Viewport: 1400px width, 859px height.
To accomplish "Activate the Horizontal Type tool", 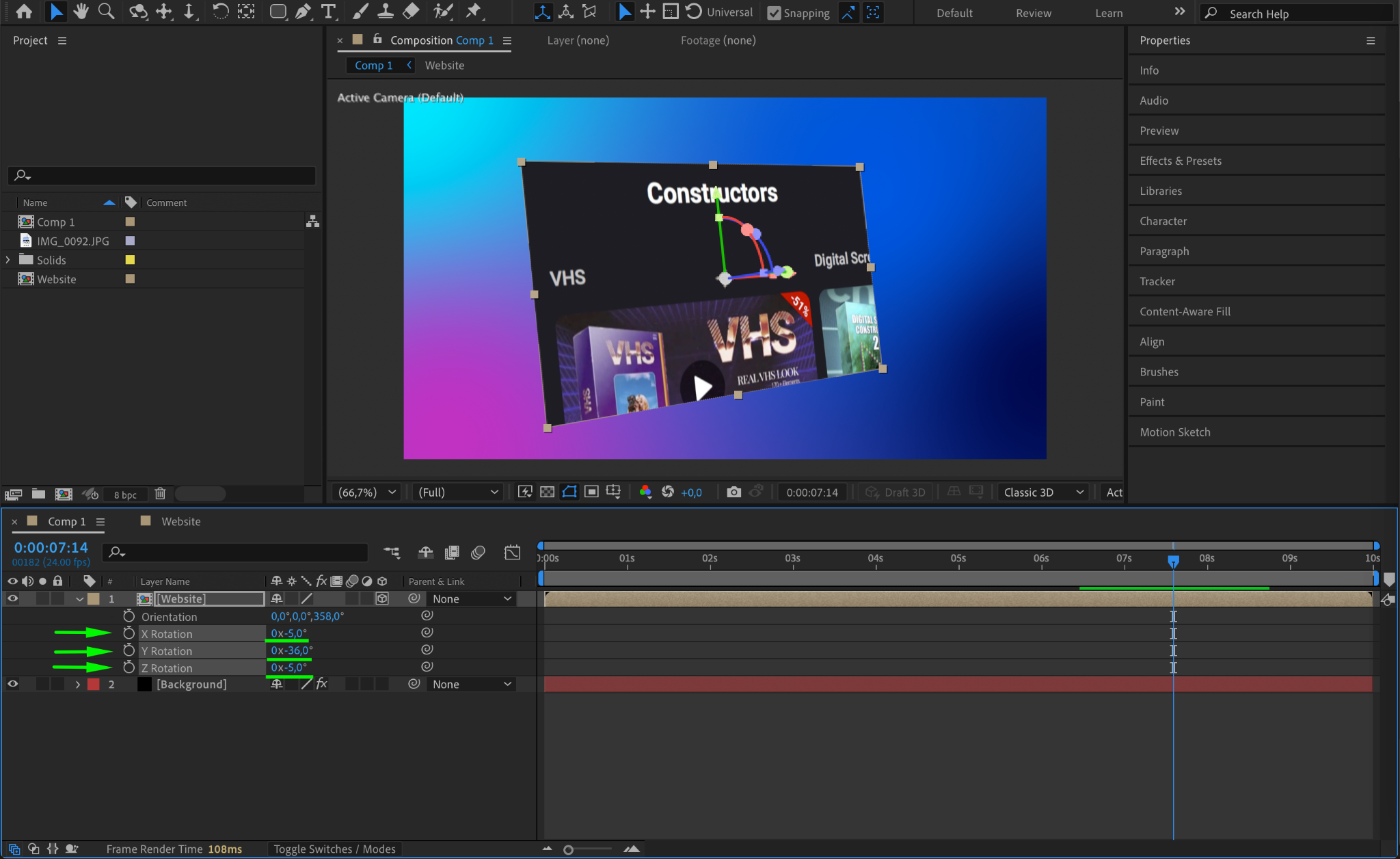I will tap(329, 12).
